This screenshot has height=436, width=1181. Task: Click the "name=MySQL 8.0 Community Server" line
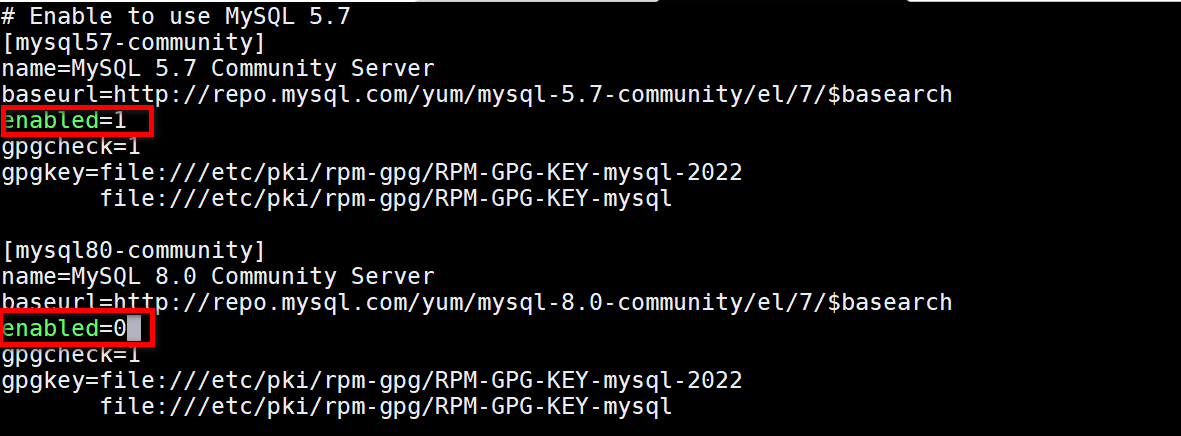pos(217,276)
